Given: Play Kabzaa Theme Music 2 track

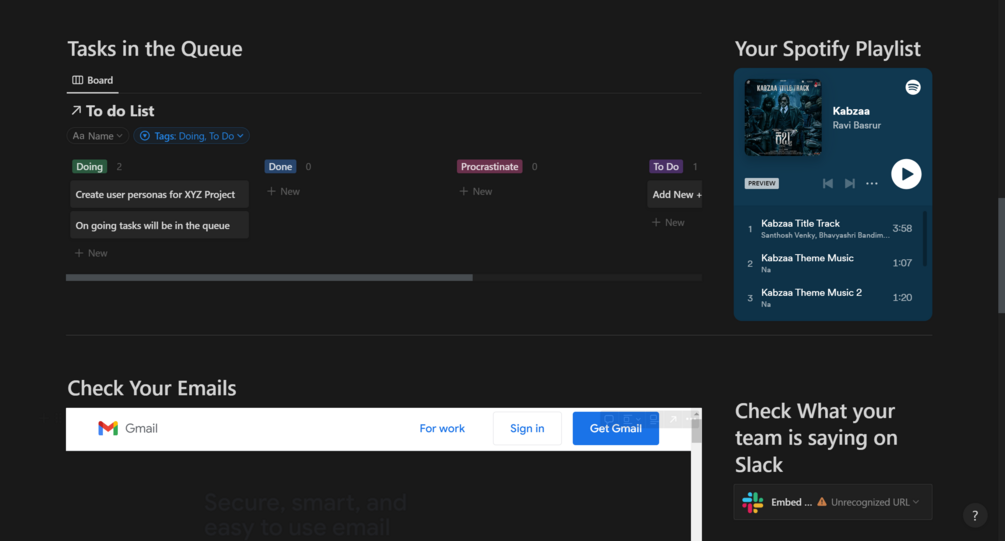Looking at the screenshot, I should [830, 297].
